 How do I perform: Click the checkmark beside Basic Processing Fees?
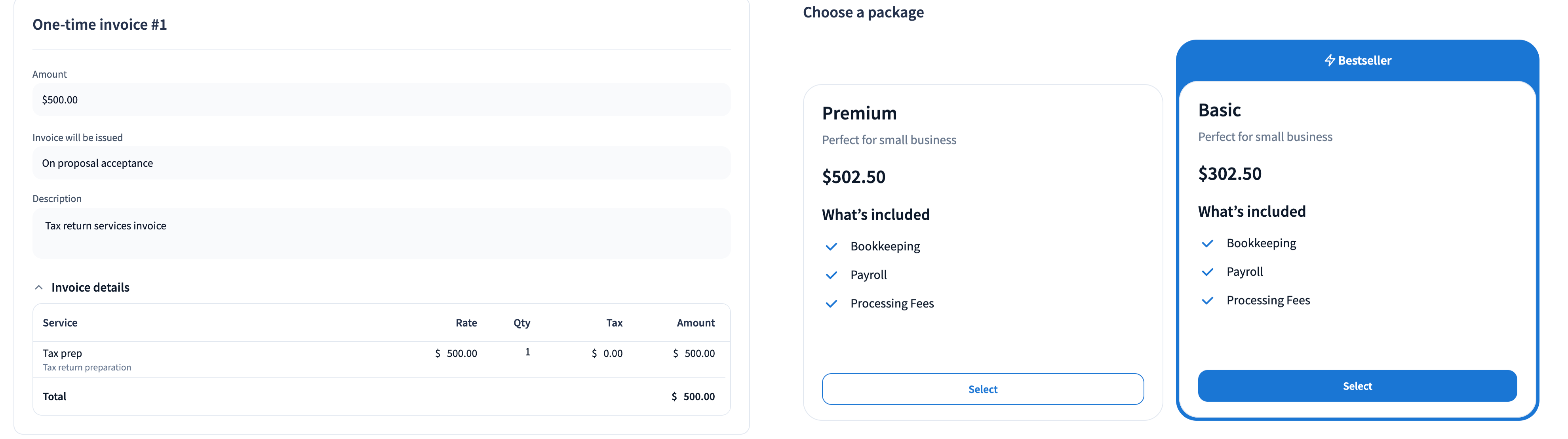pos(1208,301)
